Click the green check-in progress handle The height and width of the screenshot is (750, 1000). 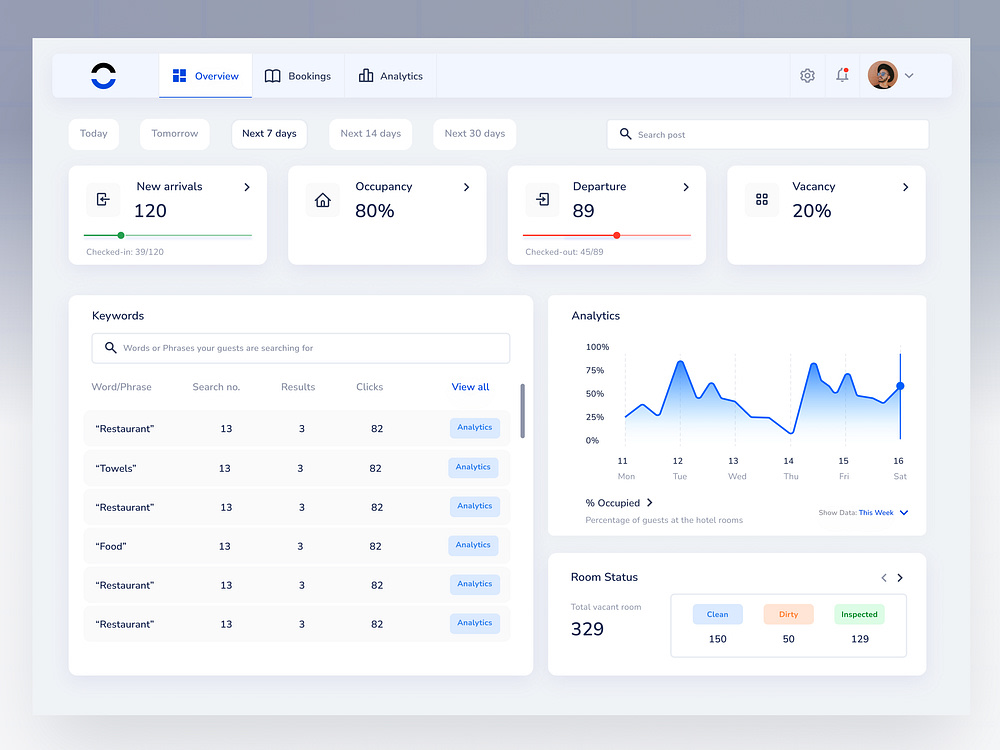(x=121, y=235)
